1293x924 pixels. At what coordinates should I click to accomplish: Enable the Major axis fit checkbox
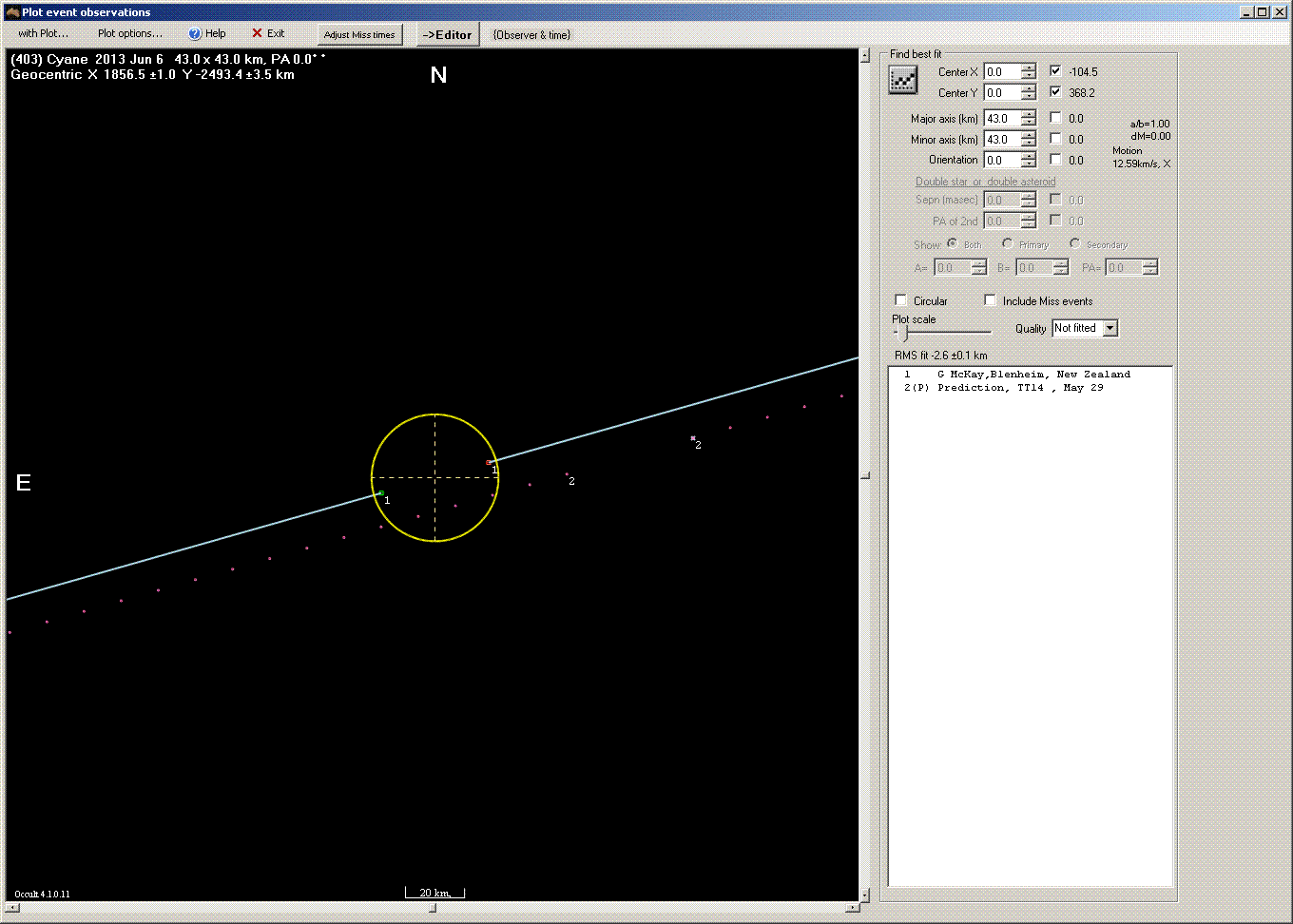(1055, 118)
